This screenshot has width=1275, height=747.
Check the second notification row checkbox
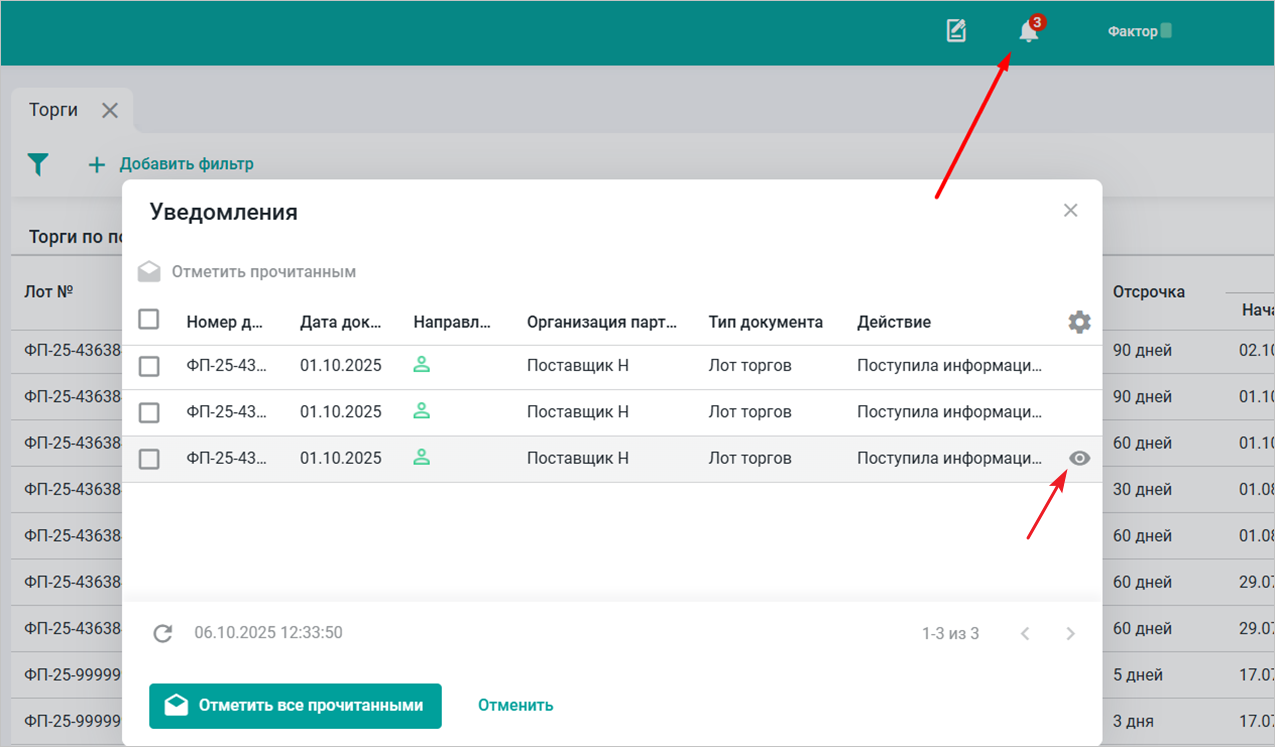pyautogui.click(x=149, y=412)
